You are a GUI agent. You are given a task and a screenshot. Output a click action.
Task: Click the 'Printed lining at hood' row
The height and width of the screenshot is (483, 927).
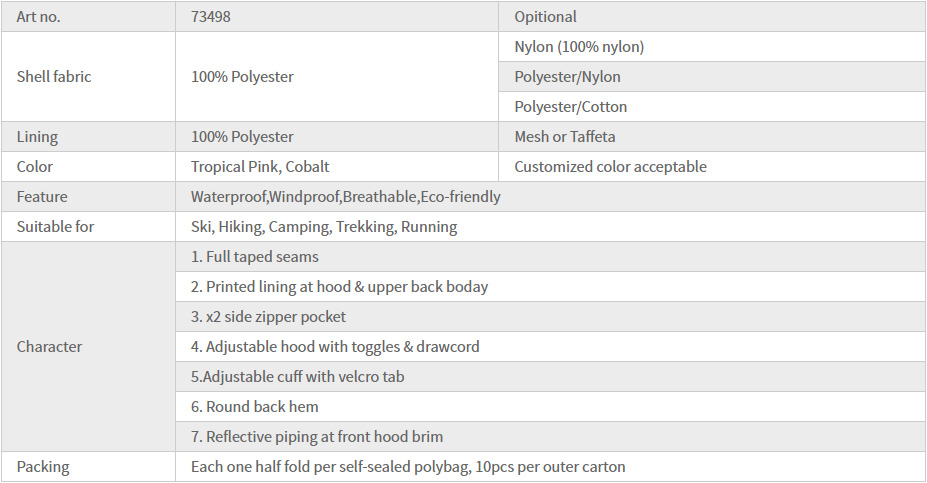point(339,287)
